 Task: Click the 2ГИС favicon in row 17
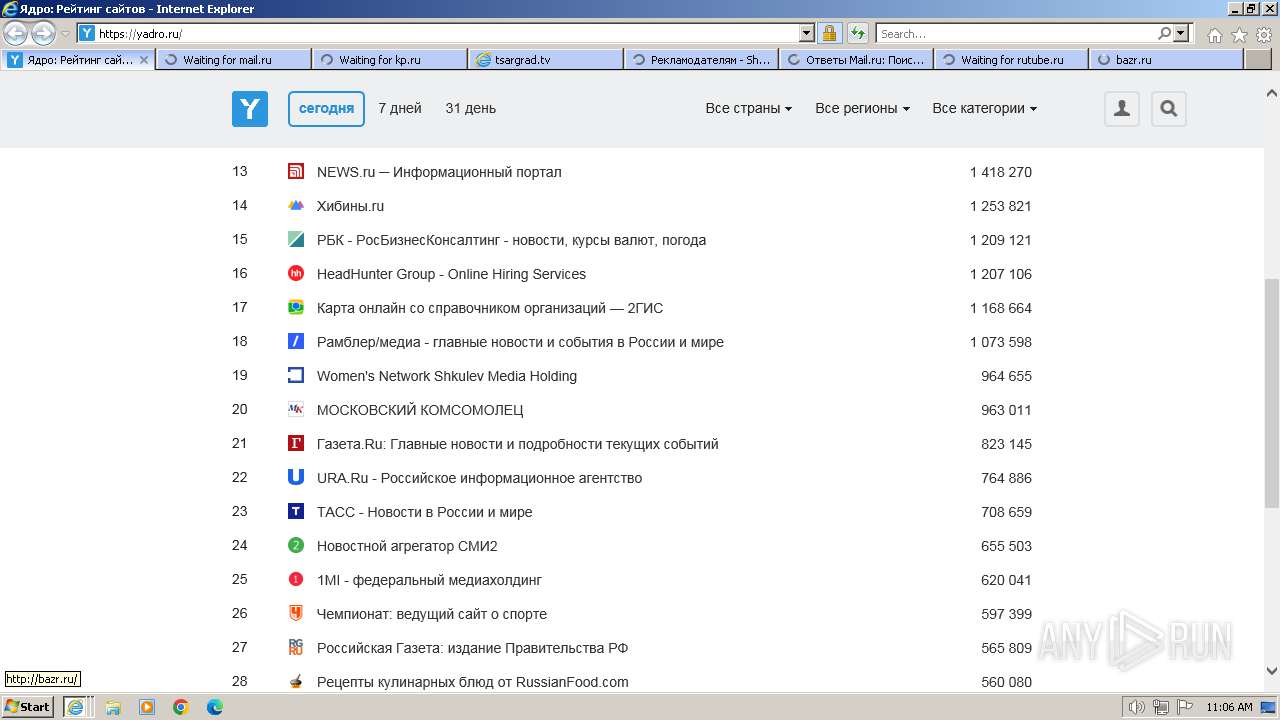coord(296,308)
